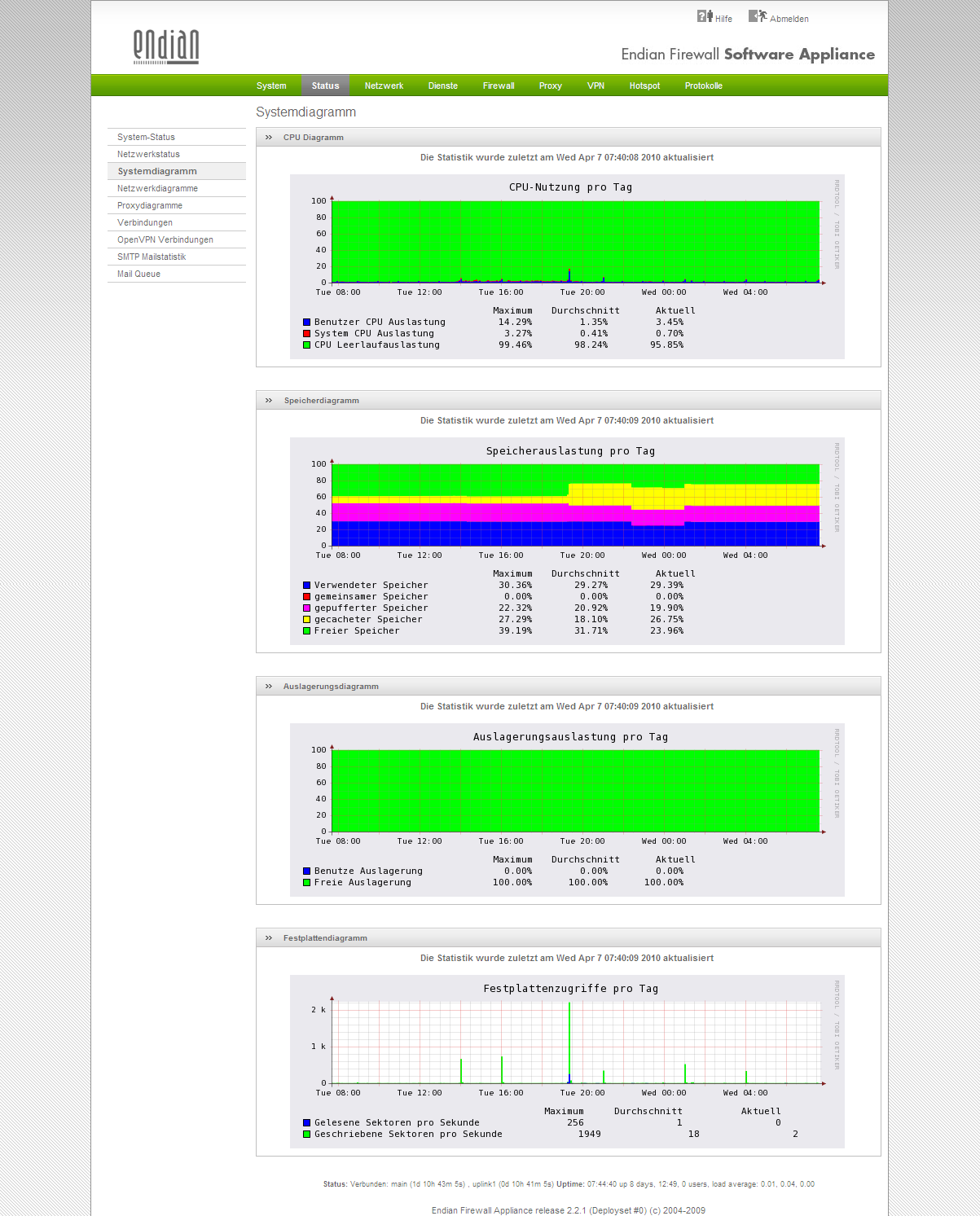Open the Hotspot menu
This screenshot has width=980, height=1216.
tap(644, 86)
